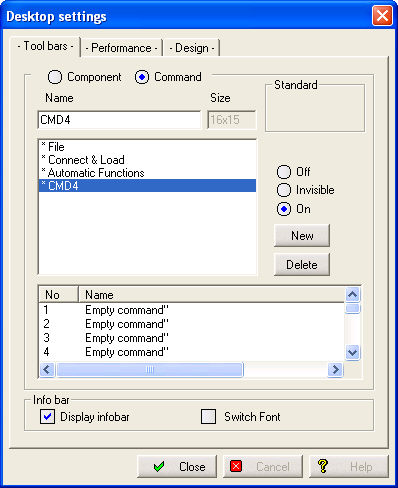Click the horizontal scroll right arrow
The image size is (398, 488).
tap(335, 369)
